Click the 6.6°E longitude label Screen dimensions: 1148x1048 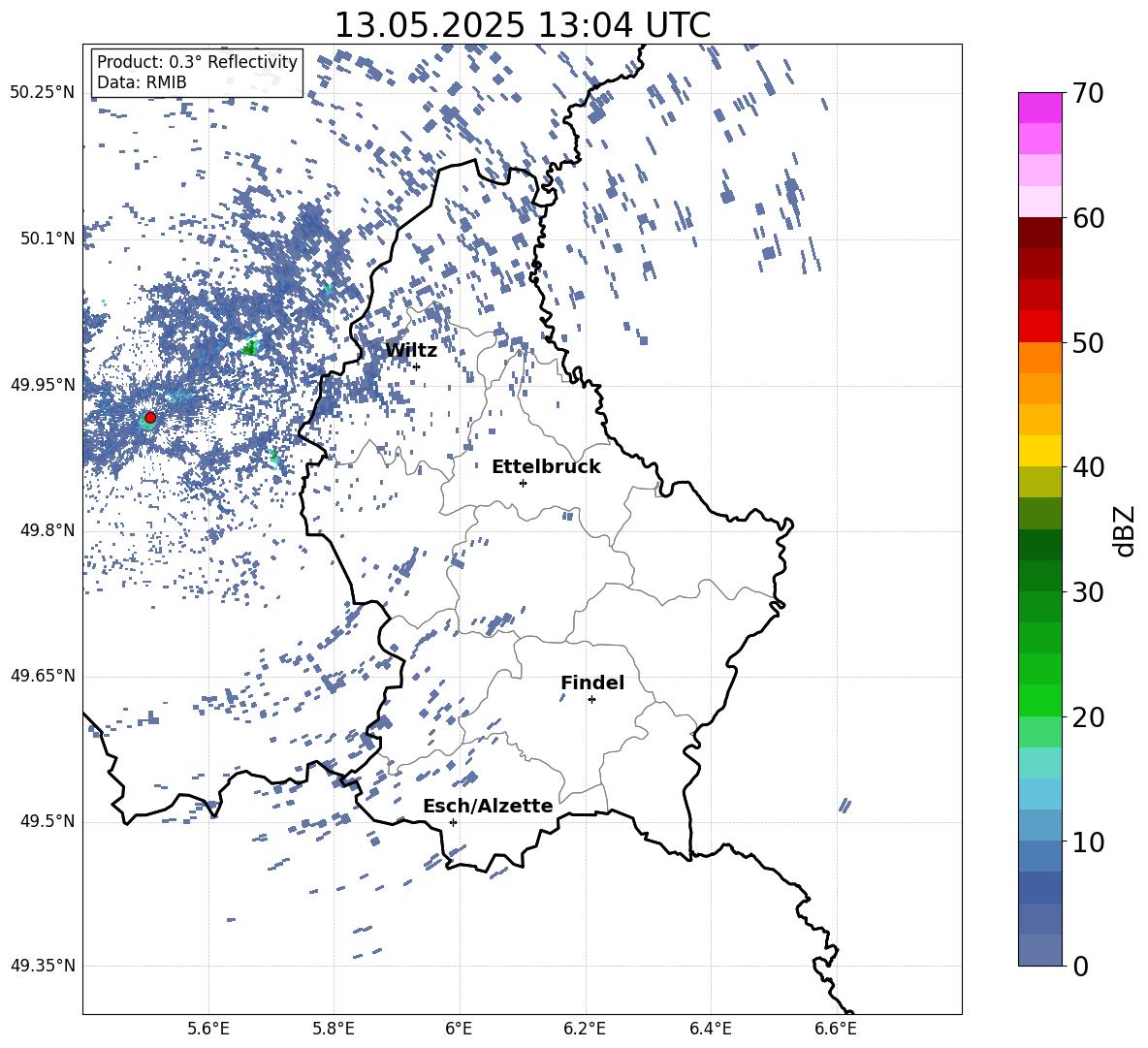tap(836, 1030)
